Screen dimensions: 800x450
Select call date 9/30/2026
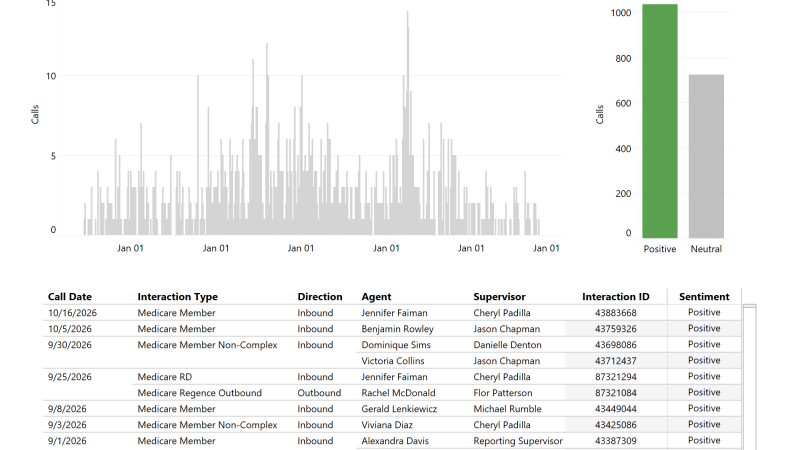(x=70, y=345)
